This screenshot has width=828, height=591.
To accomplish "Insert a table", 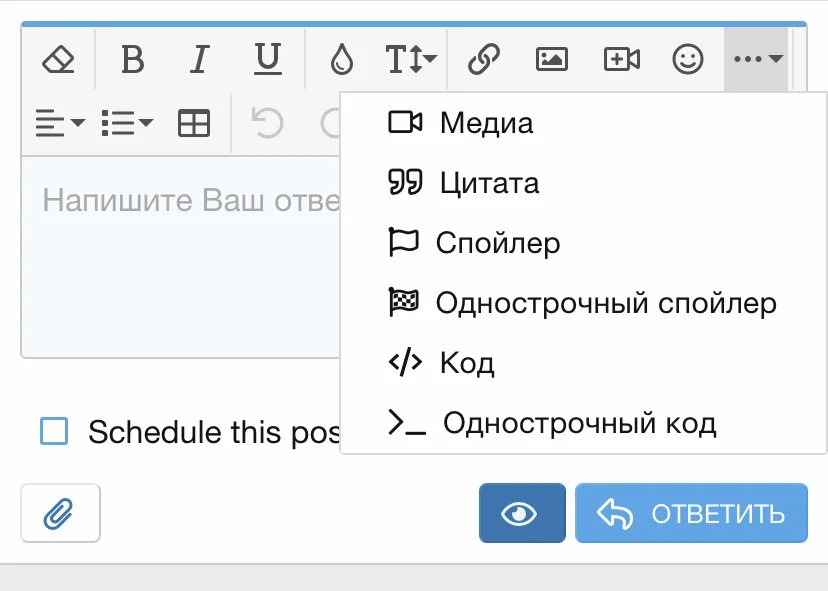I will (193, 122).
